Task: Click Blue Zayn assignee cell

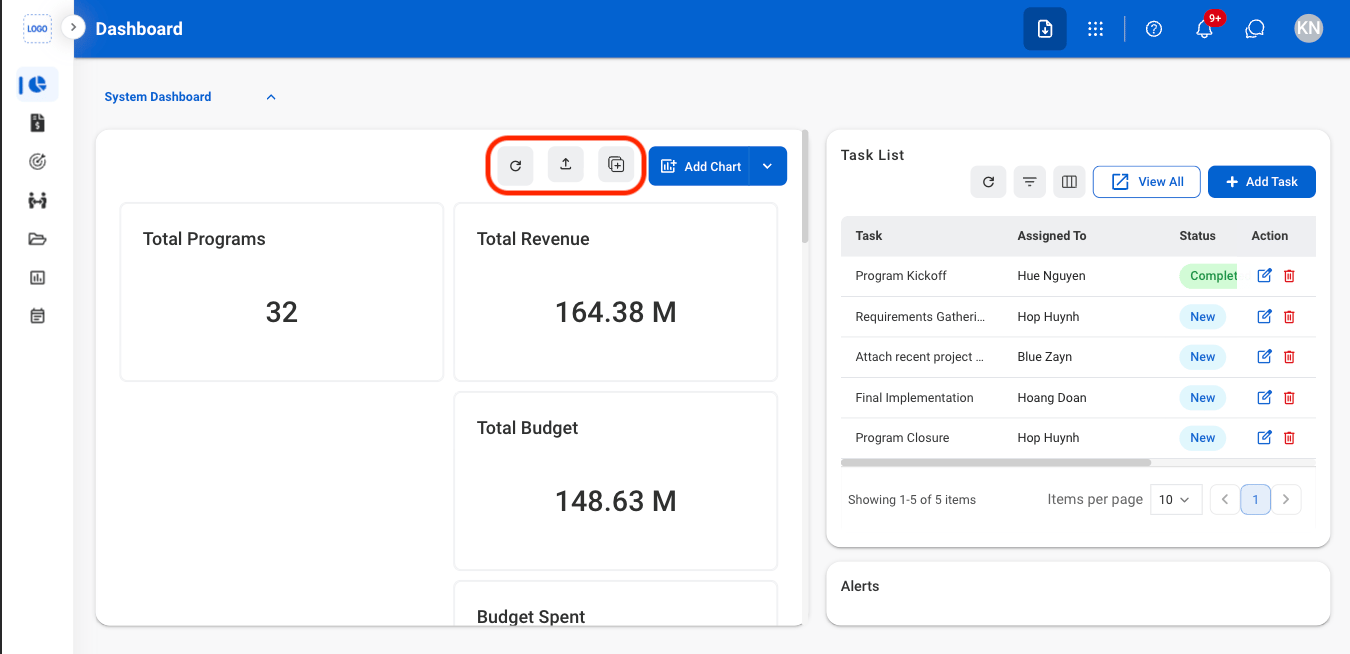Action: coord(1044,357)
